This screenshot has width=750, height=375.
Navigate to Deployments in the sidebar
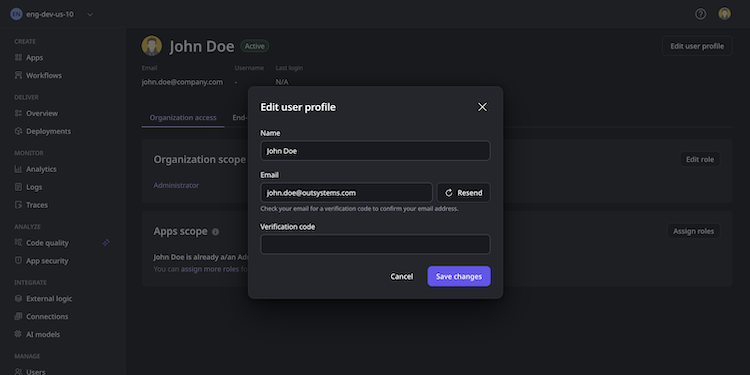pos(48,131)
